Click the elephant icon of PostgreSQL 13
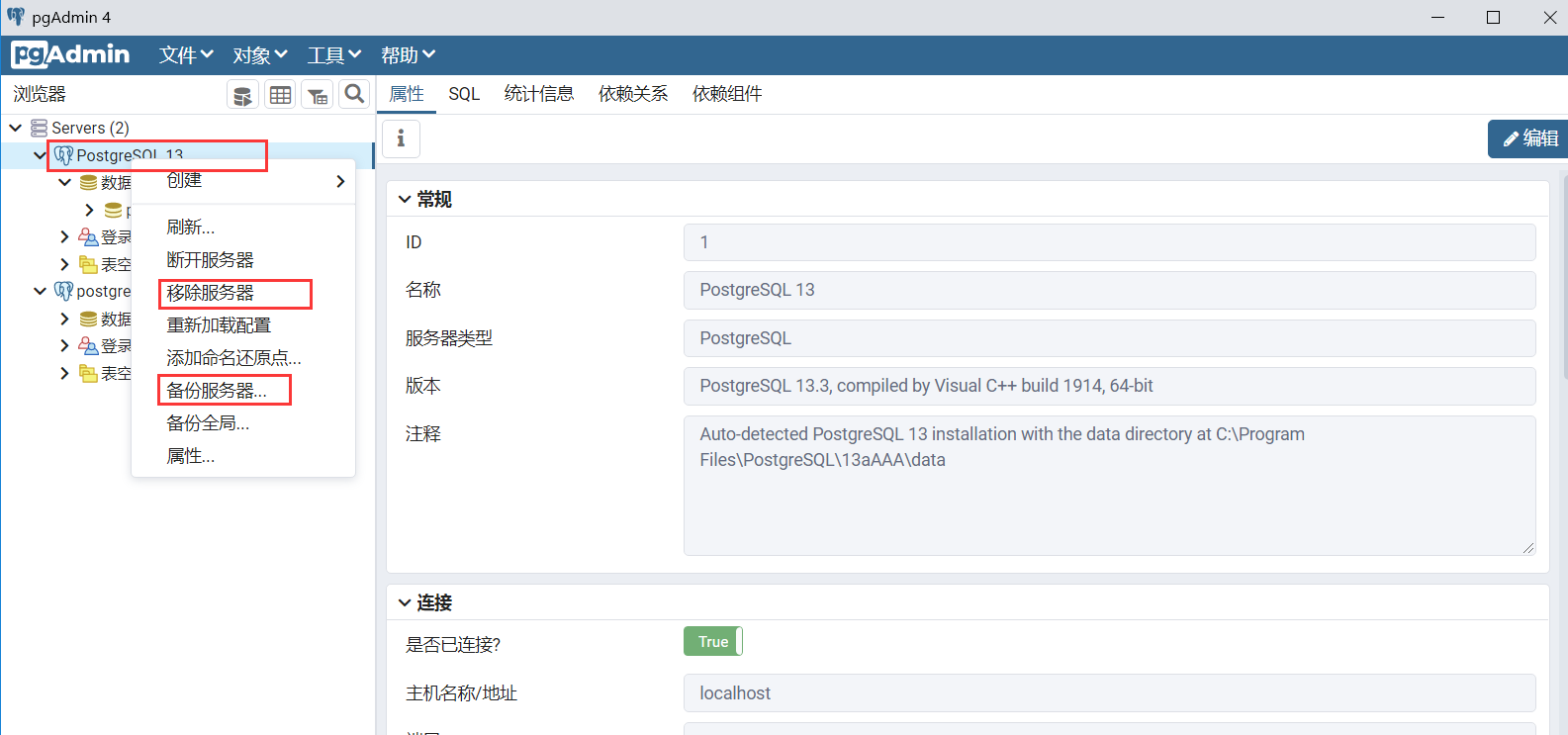This screenshot has height=735, width=1568. pos(63,155)
